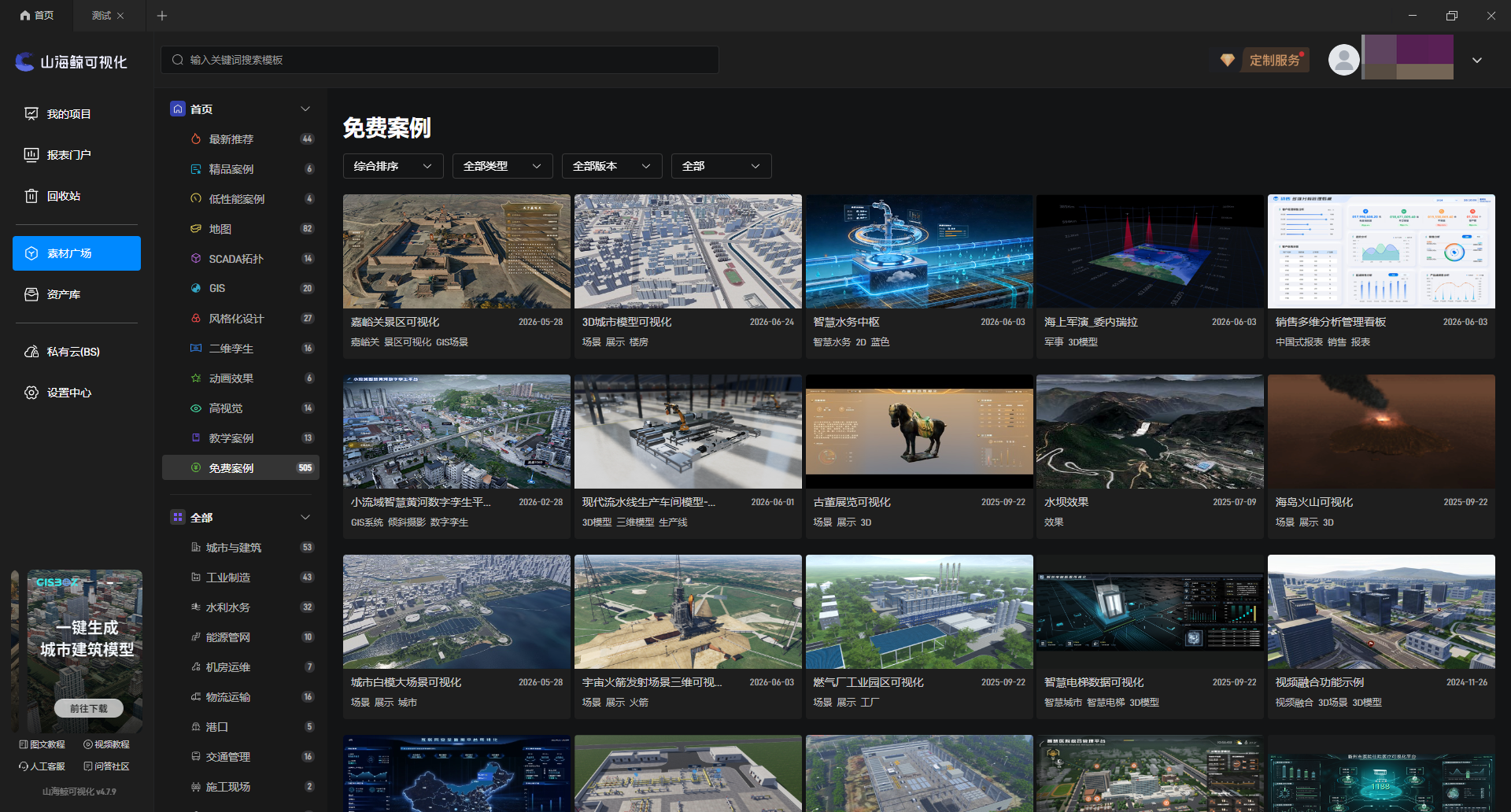Switch to the 首页 tab

click(37, 16)
